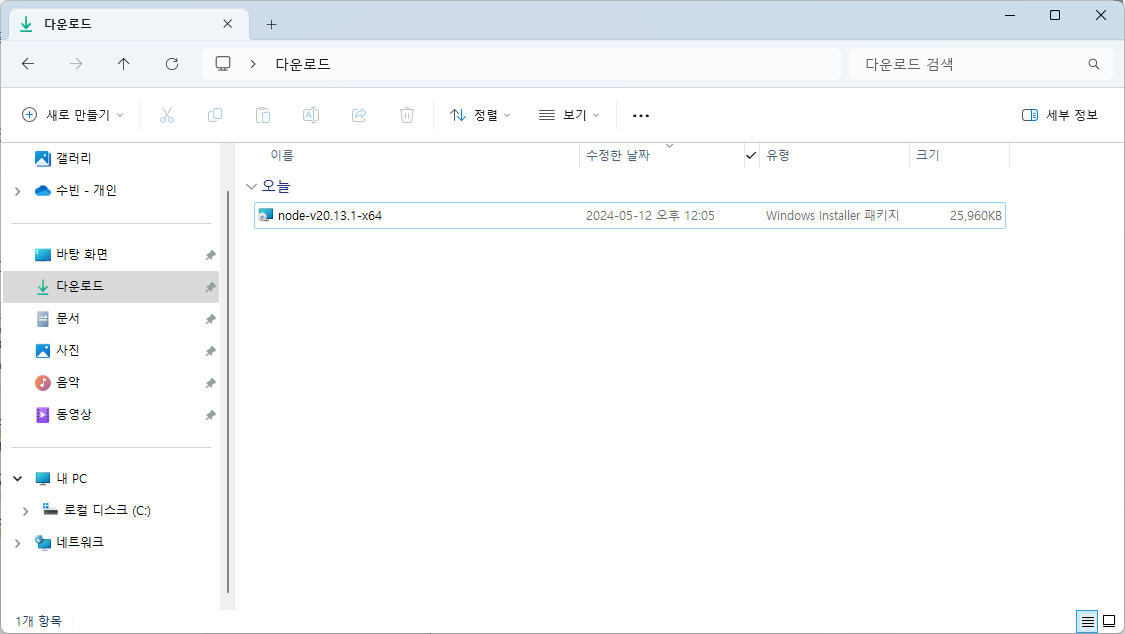Screen dimensions: 1125x634
Task: Toggle the select-all checkbox in header
Action: click(x=751, y=155)
